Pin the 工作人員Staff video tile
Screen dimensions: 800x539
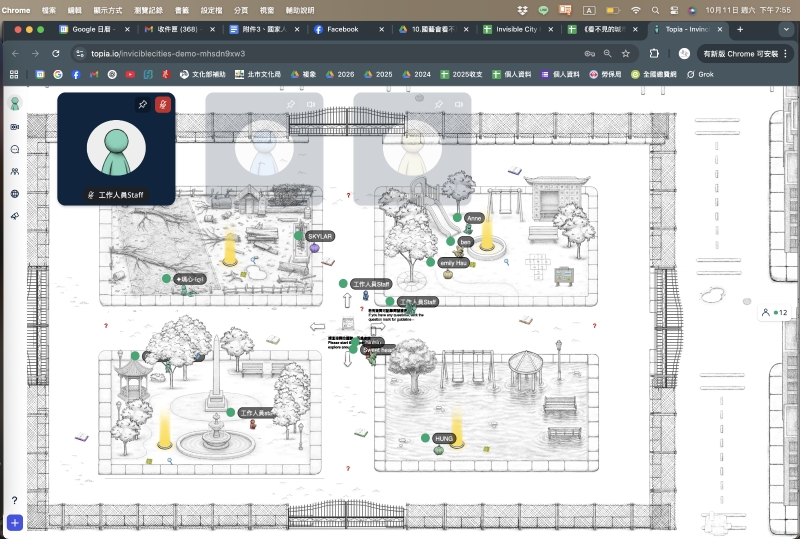tap(142, 105)
